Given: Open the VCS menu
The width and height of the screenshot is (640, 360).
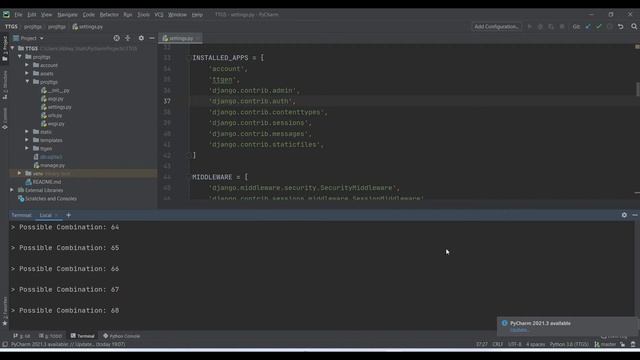Looking at the screenshot, I should click(x=159, y=15).
